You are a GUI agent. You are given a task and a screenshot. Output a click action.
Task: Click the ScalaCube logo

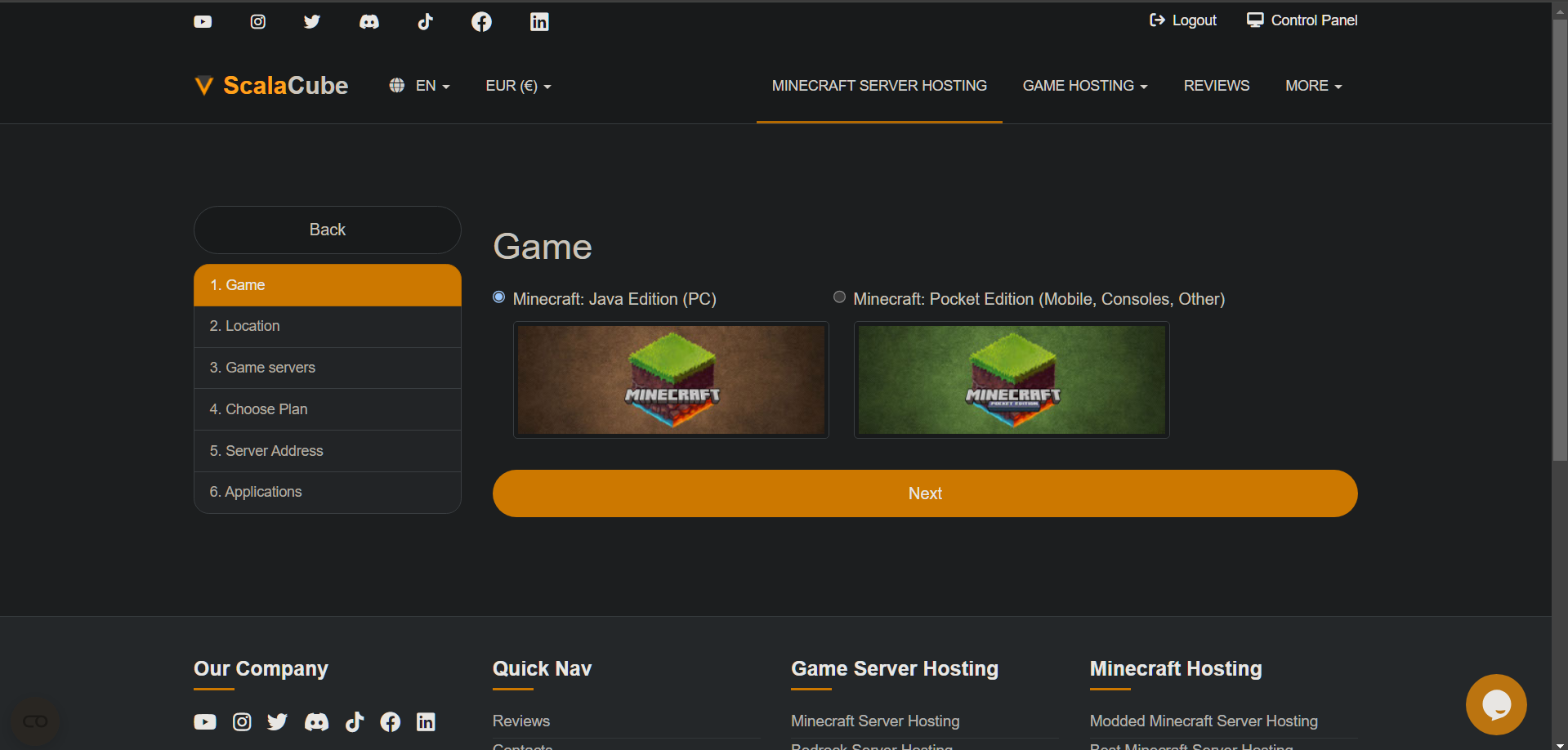coord(271,86)
